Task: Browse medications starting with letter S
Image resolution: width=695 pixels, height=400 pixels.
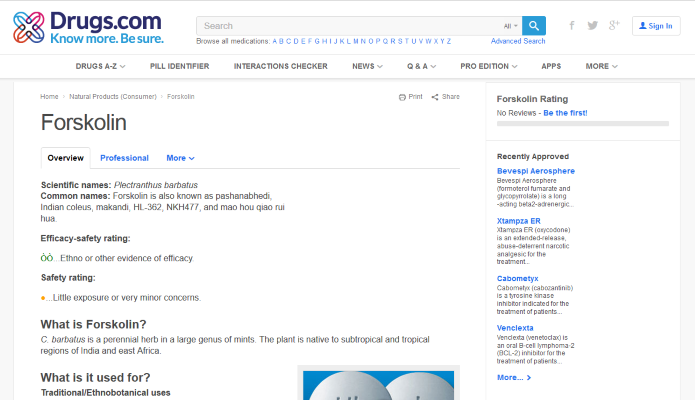Action: coord(400,41)
